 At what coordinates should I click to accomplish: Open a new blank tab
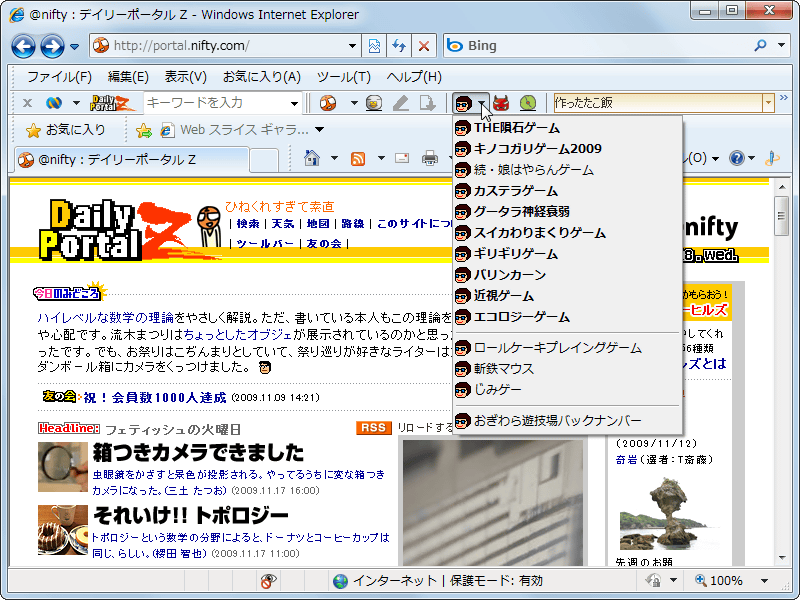click(x=264, y=160)
